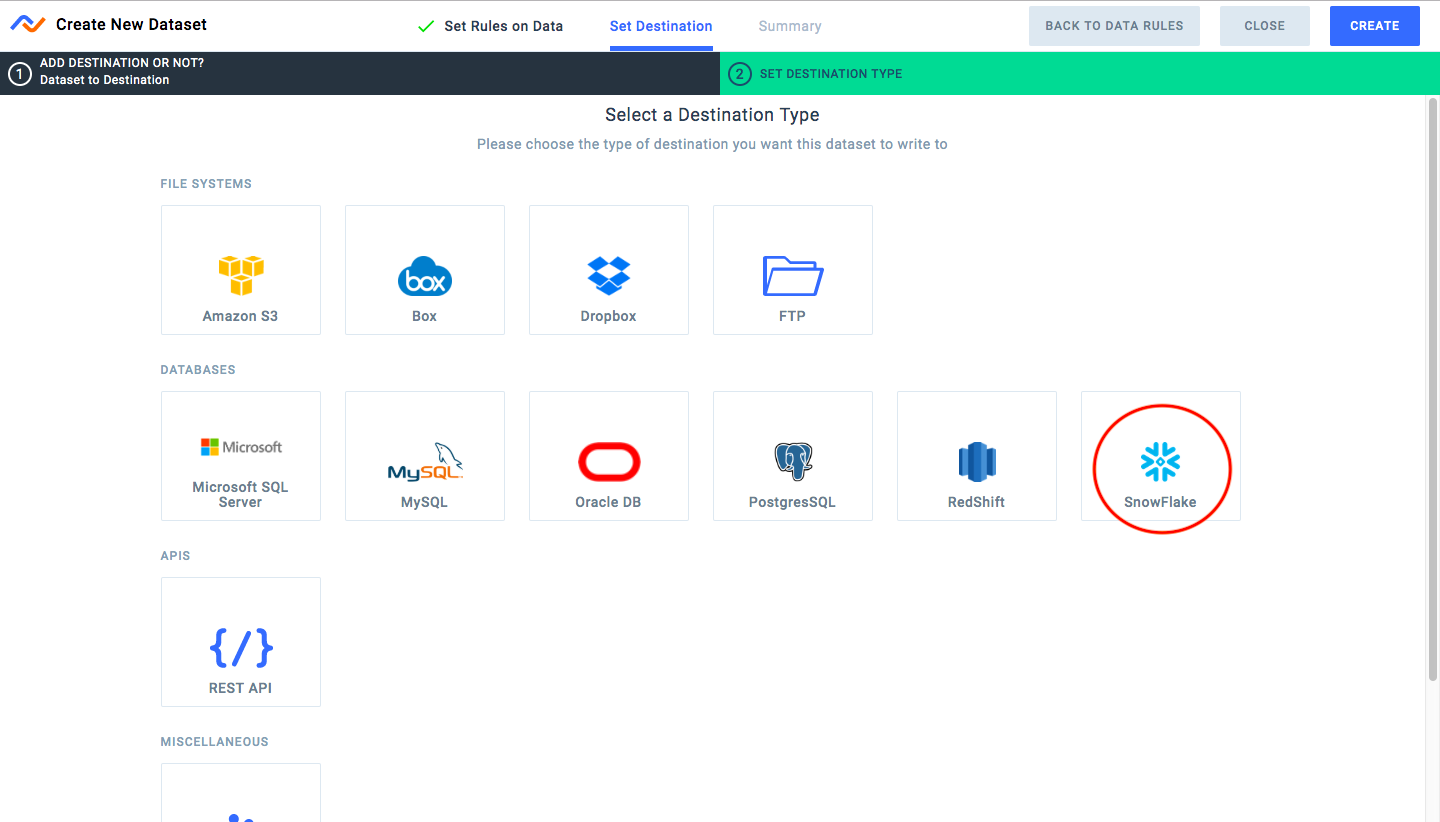The height and width of the screenshot is (822, 1440).
Task: Click the Close button in header
Action: 1265,26
